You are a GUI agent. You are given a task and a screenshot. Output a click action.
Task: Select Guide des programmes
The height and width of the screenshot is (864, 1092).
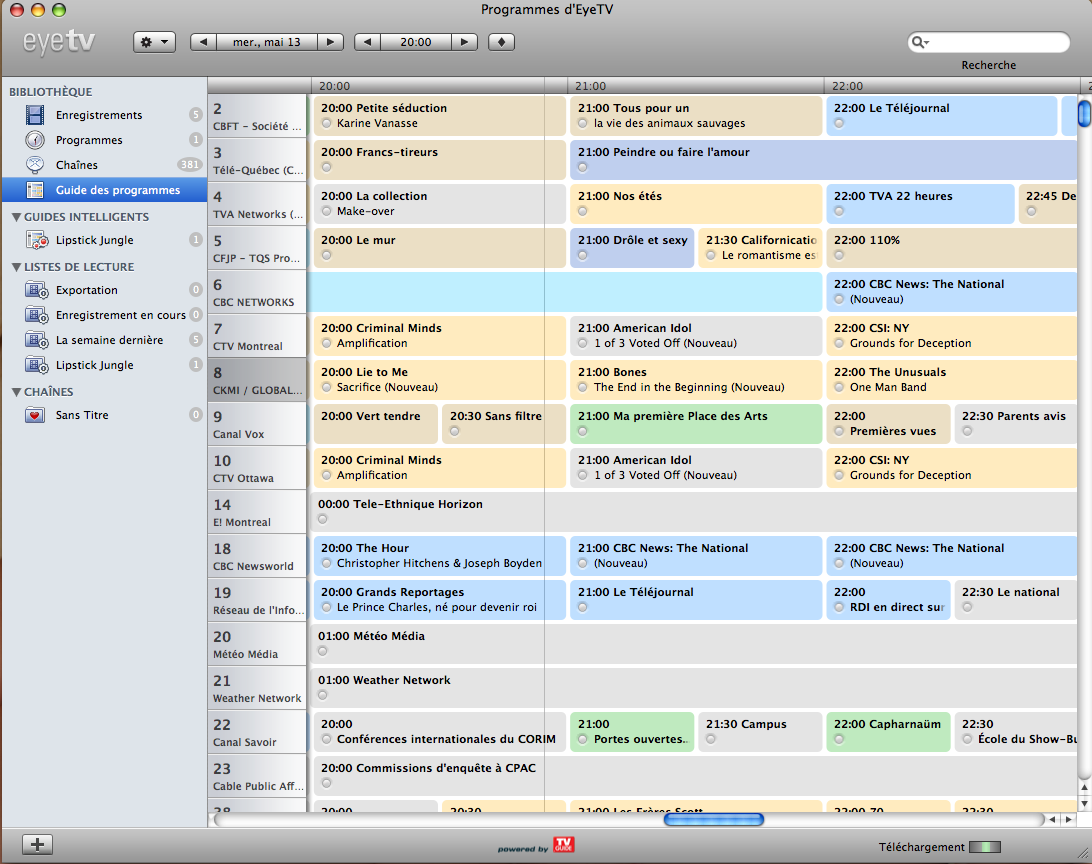tap(104, 190)
